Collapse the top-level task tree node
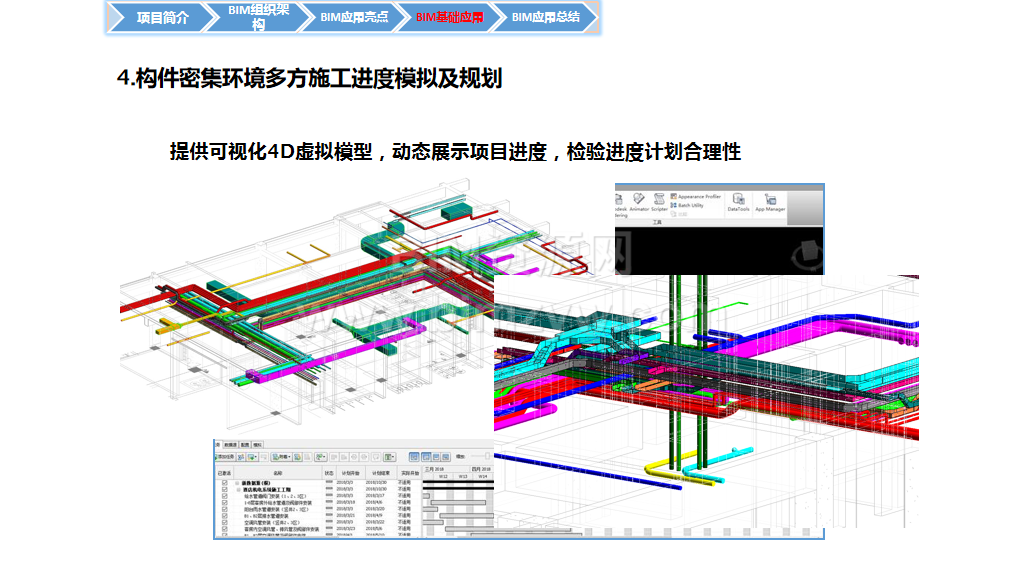 click(239, 482)
